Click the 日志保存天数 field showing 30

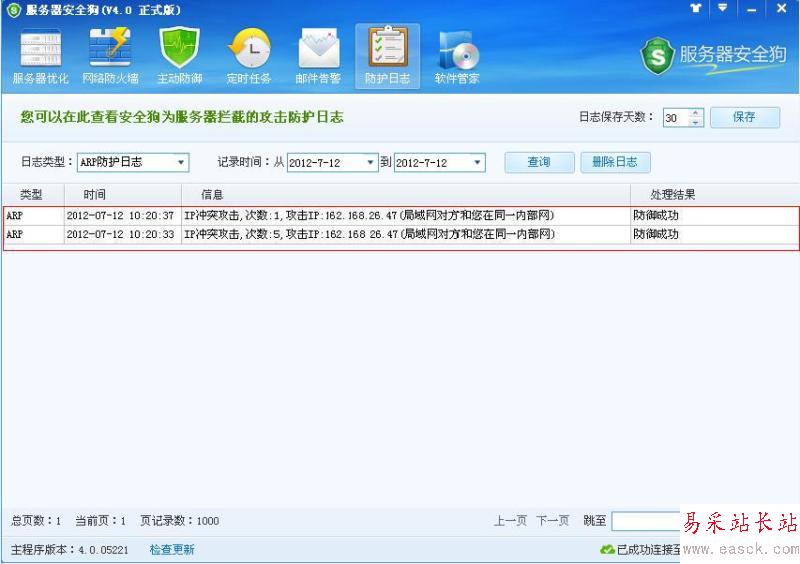pyautogui.click(x=676, y=118)
